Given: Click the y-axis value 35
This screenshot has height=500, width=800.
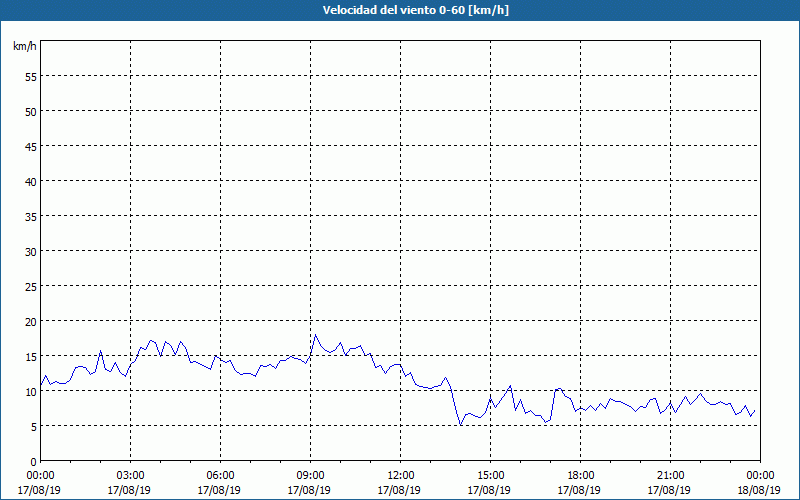Looking at the screenshot, I should pyautogui.click(x=31, y=217).
